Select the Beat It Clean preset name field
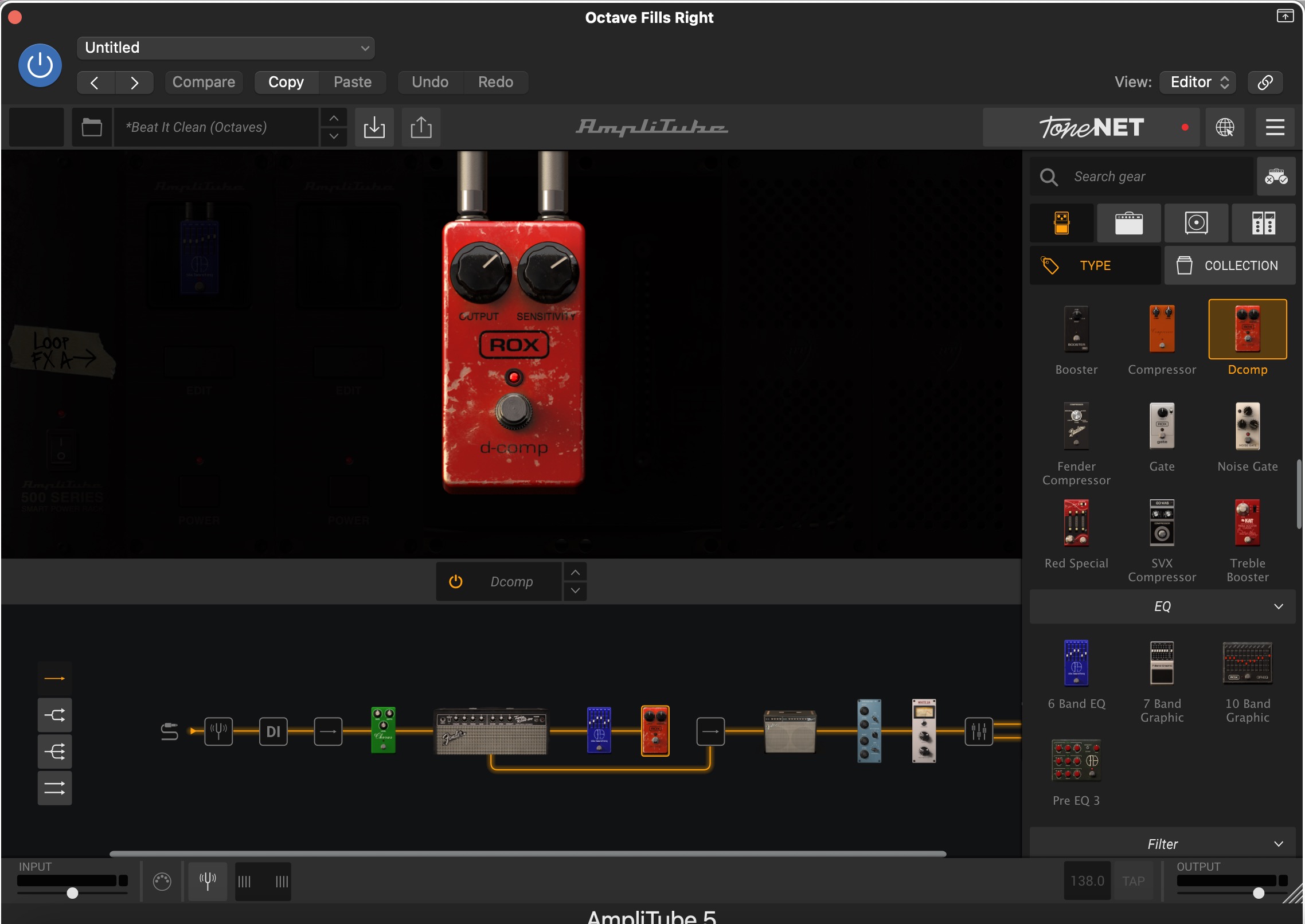Screen dimensions: 1305x924 coord(216,127)
